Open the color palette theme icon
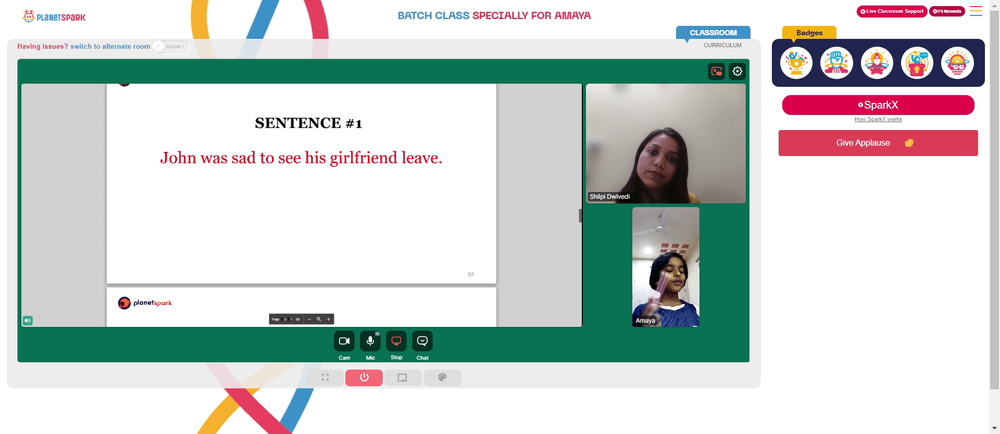Image resolution: width=1000 pixels, height=434 pixels. tap(443, 378)
